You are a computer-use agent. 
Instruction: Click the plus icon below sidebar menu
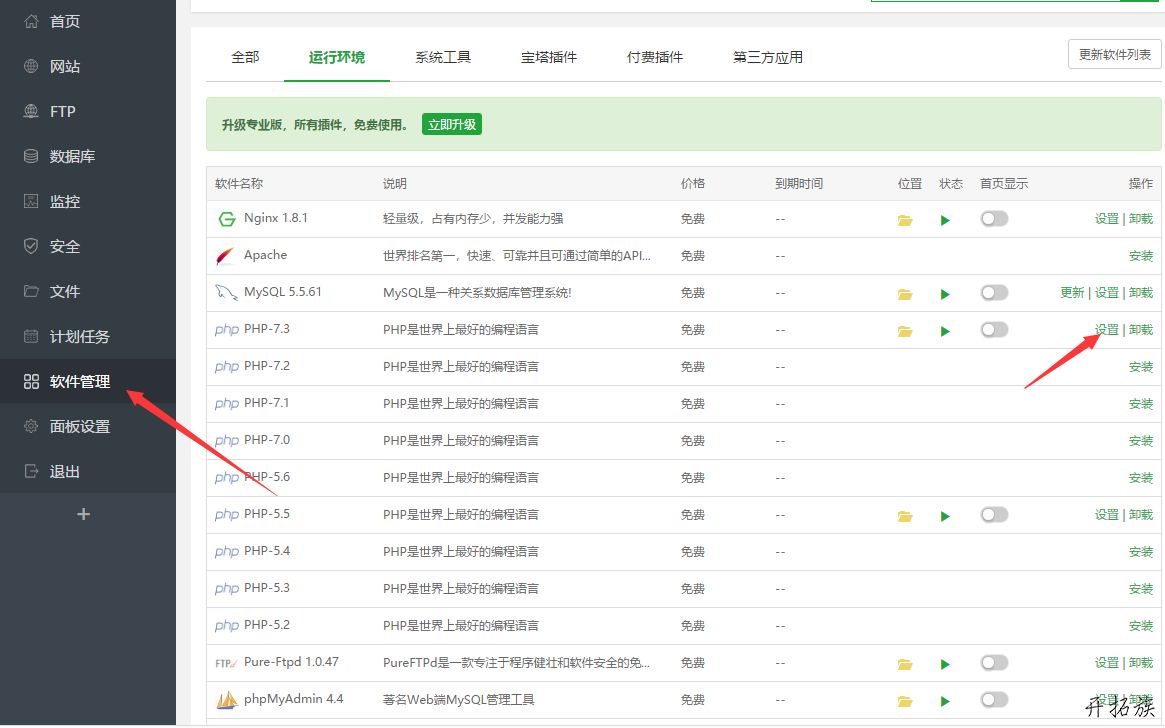click(x=83, y=514)
